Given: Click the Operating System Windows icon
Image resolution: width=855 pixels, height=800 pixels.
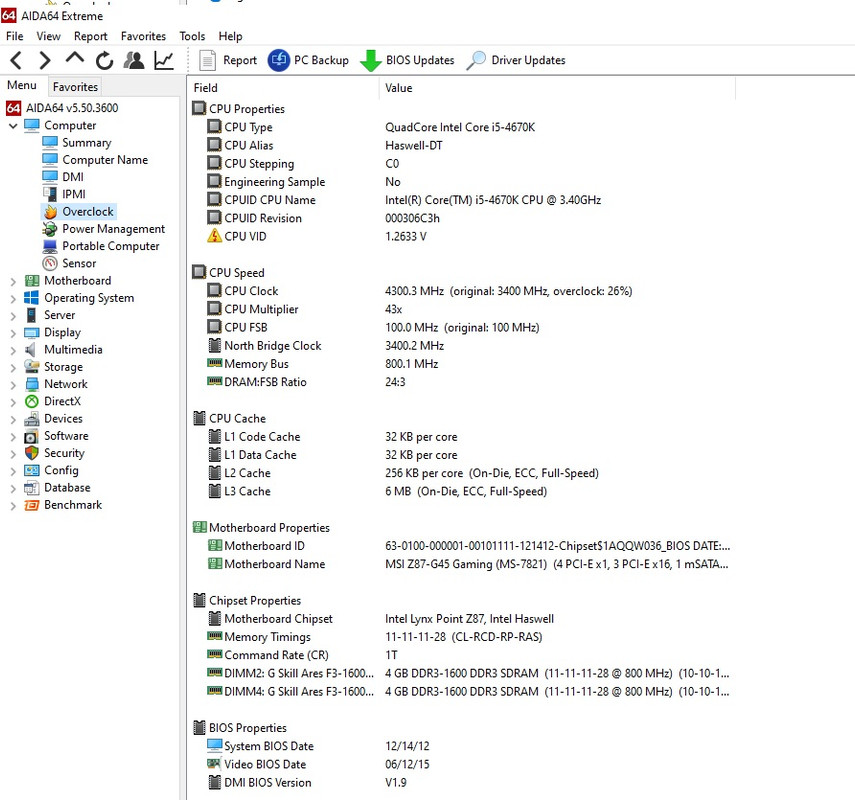Looking at the screenshot, I should pyautogui.click(x=32, y=298).
